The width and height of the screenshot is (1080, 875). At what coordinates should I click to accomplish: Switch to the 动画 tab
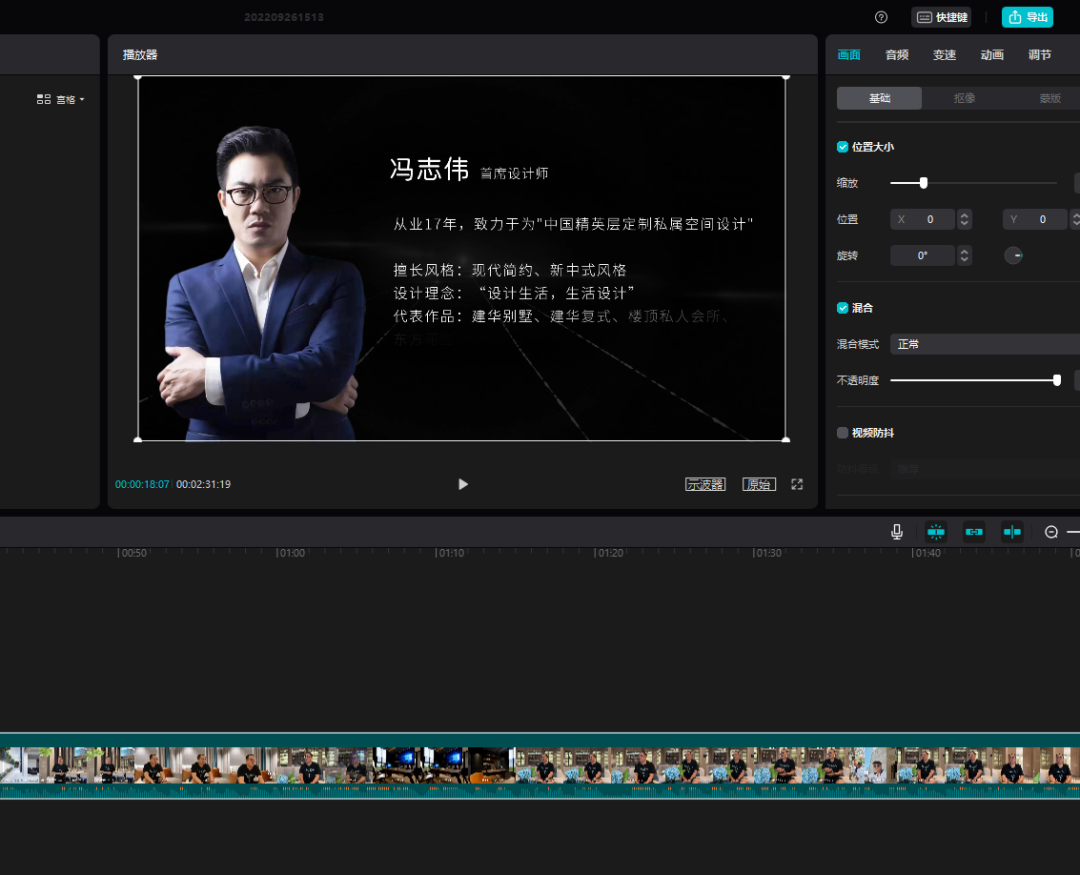pos(992,55)
